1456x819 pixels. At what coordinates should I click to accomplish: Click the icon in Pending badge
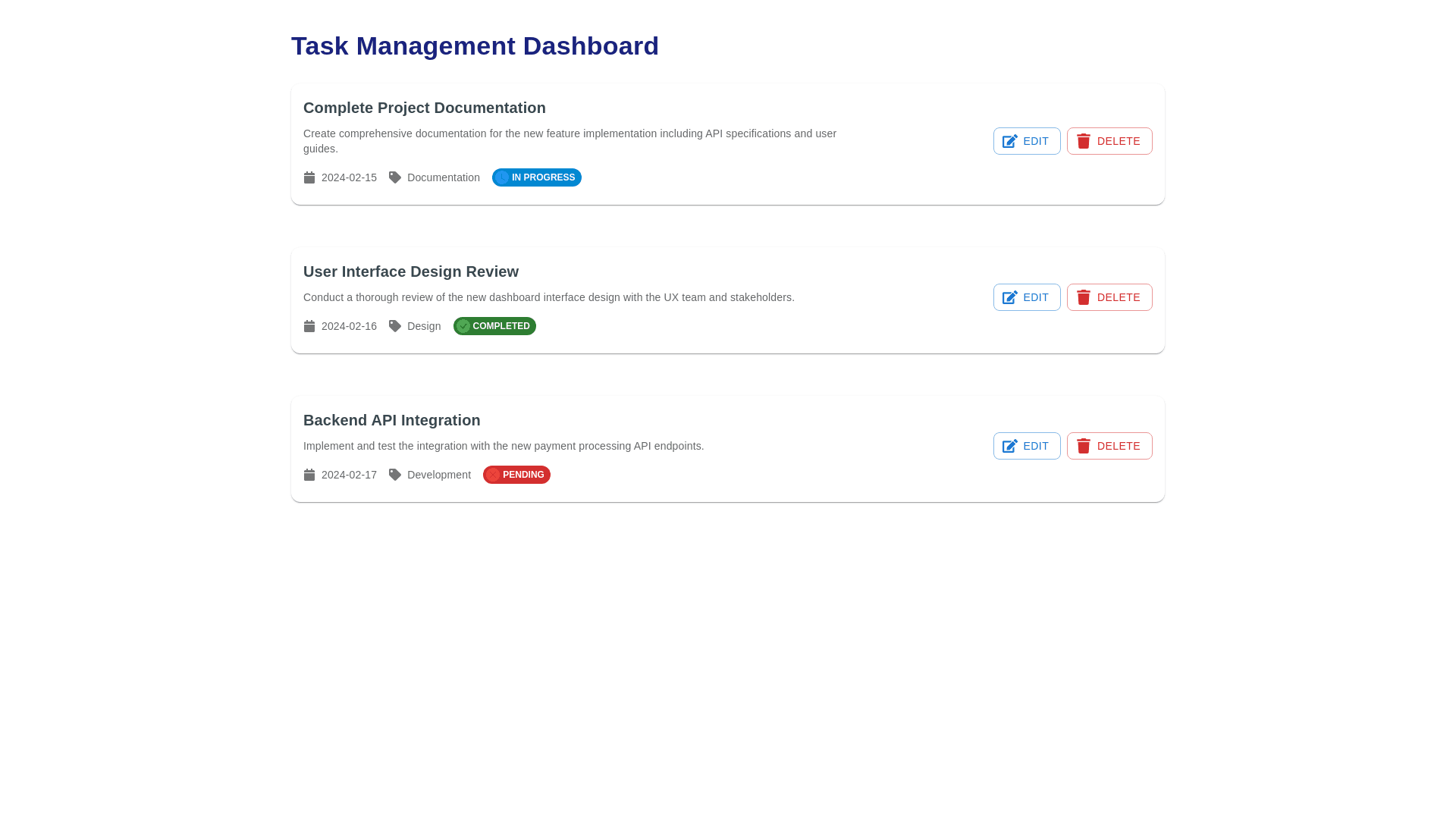pyautogui.click(x=493, y=475)
